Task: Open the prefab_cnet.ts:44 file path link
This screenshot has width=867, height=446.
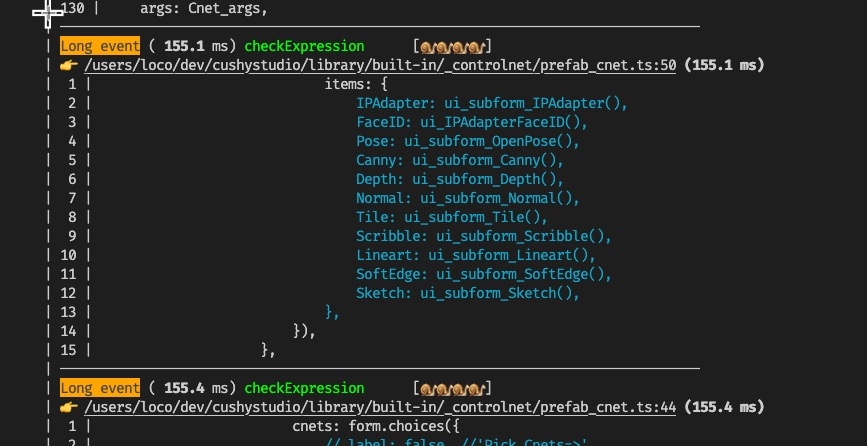Action: point(381,407)
